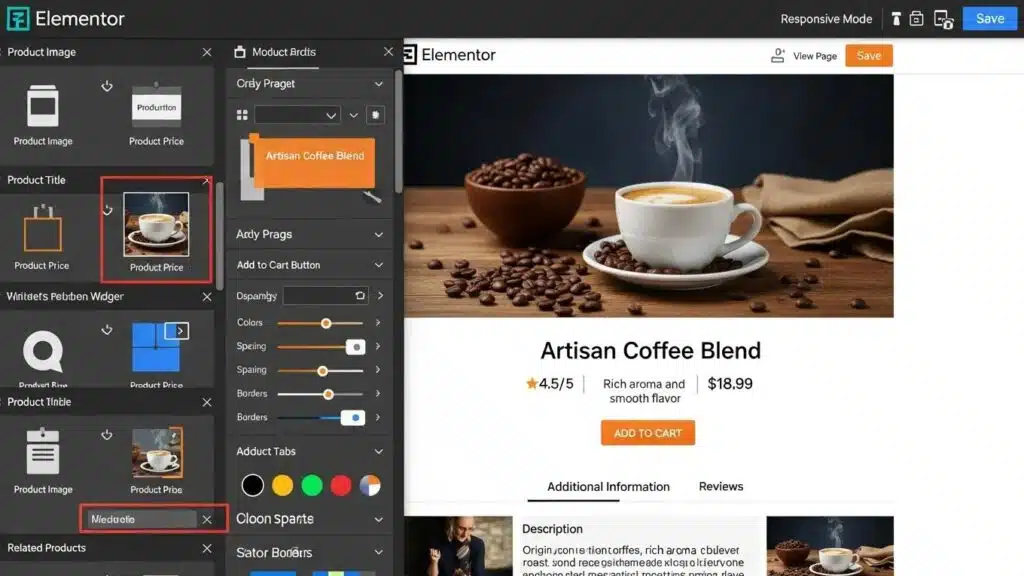Screen dimensions: 1024x576
Task: Switch to the Reviews tab
Action: coord(721,487)
